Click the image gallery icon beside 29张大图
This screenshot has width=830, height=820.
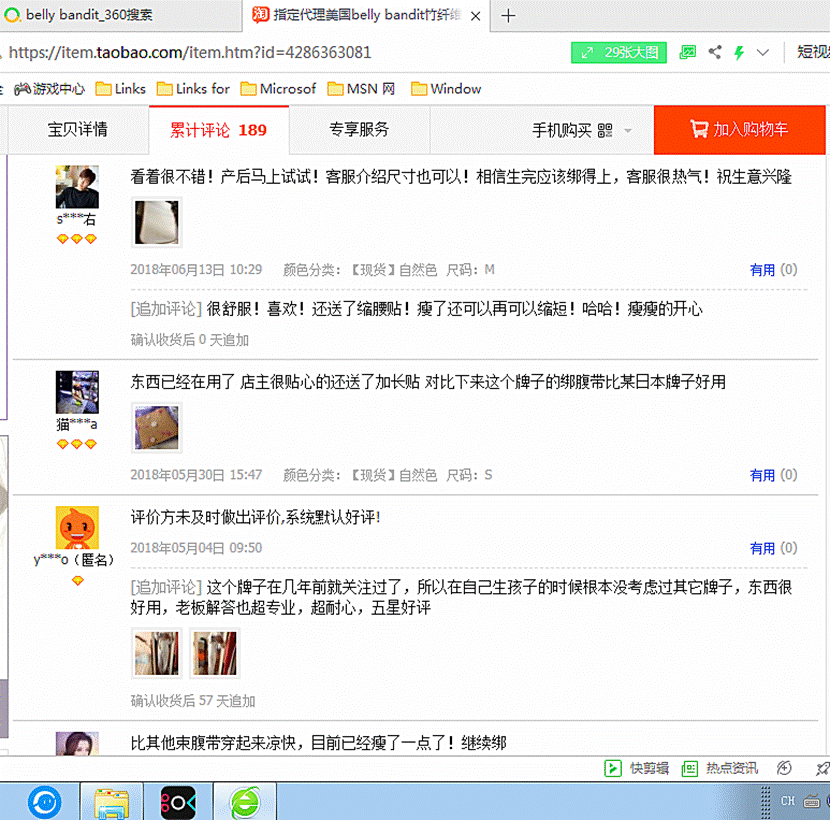tap(688, 52)
